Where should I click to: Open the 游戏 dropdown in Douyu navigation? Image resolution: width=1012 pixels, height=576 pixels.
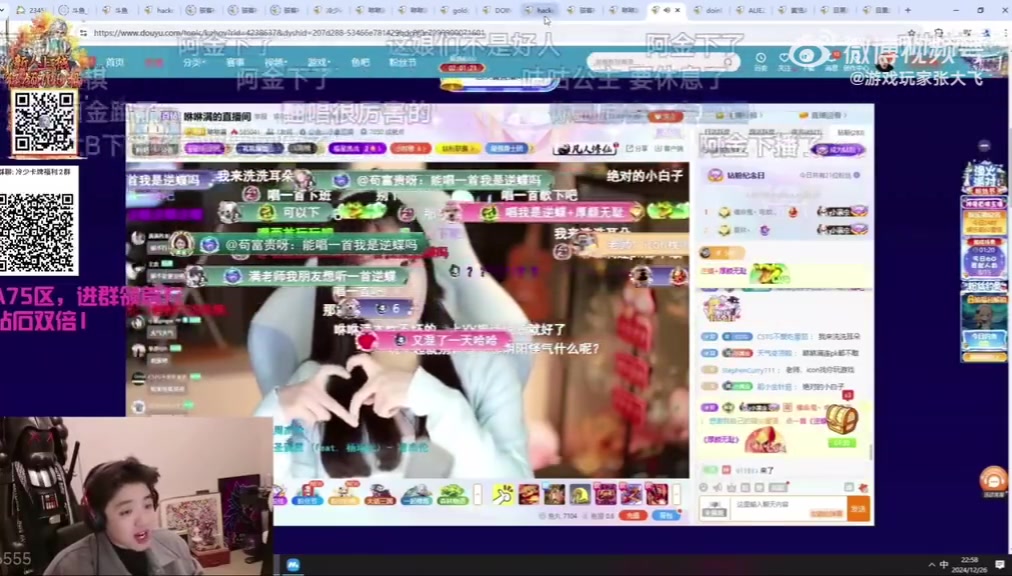[x=318, y=63]
